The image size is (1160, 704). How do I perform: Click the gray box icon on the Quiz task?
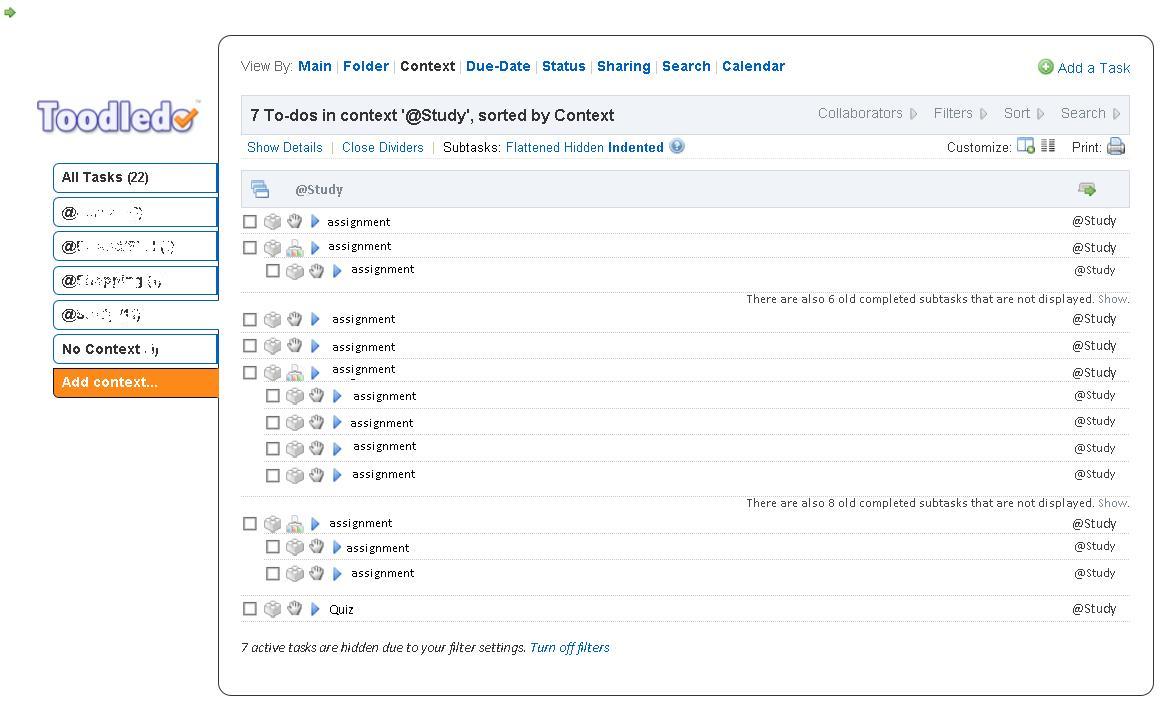coord(272,609)
